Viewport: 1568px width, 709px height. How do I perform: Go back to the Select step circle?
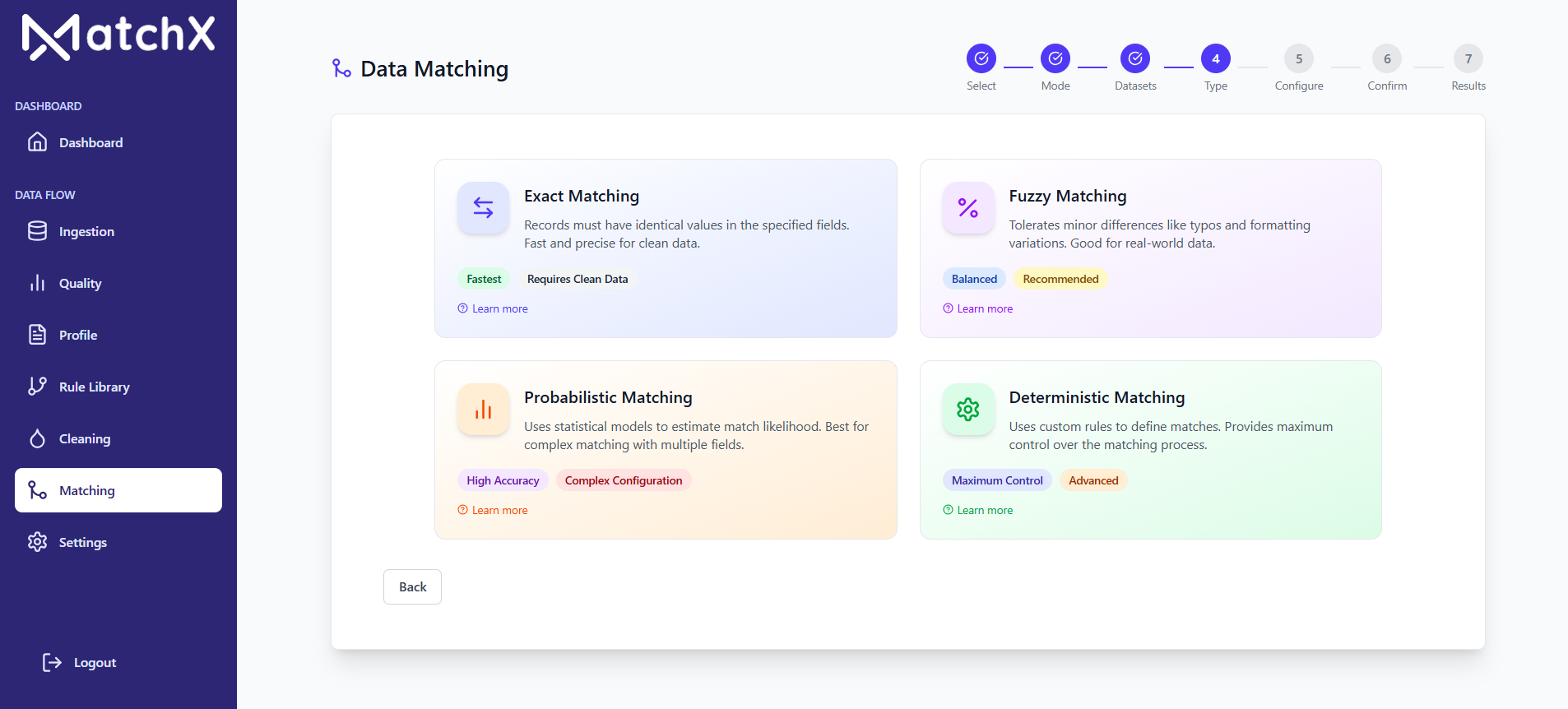click(981, 58)
